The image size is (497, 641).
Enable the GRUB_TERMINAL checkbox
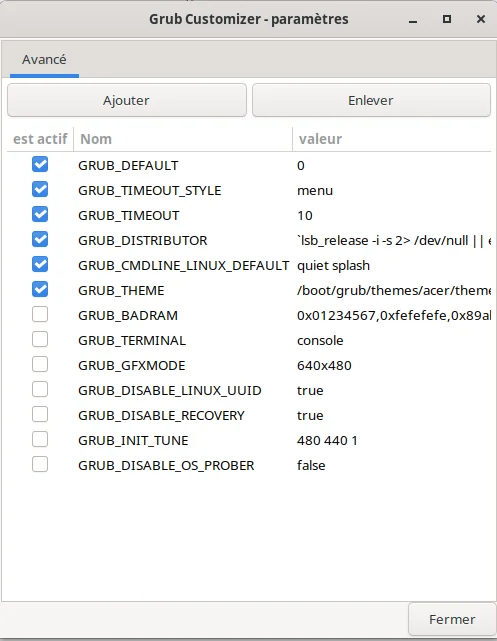(40, 339)
